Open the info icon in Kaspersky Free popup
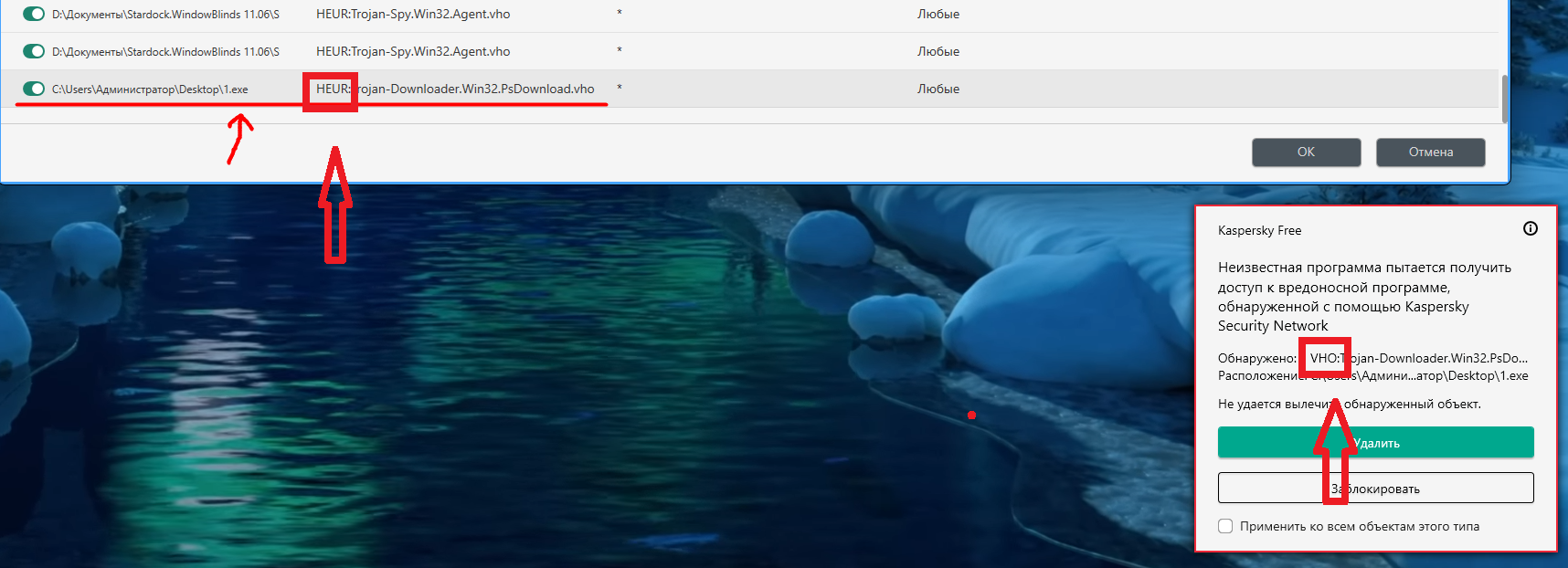The image size is (1568, 568). pos(1531,228)
